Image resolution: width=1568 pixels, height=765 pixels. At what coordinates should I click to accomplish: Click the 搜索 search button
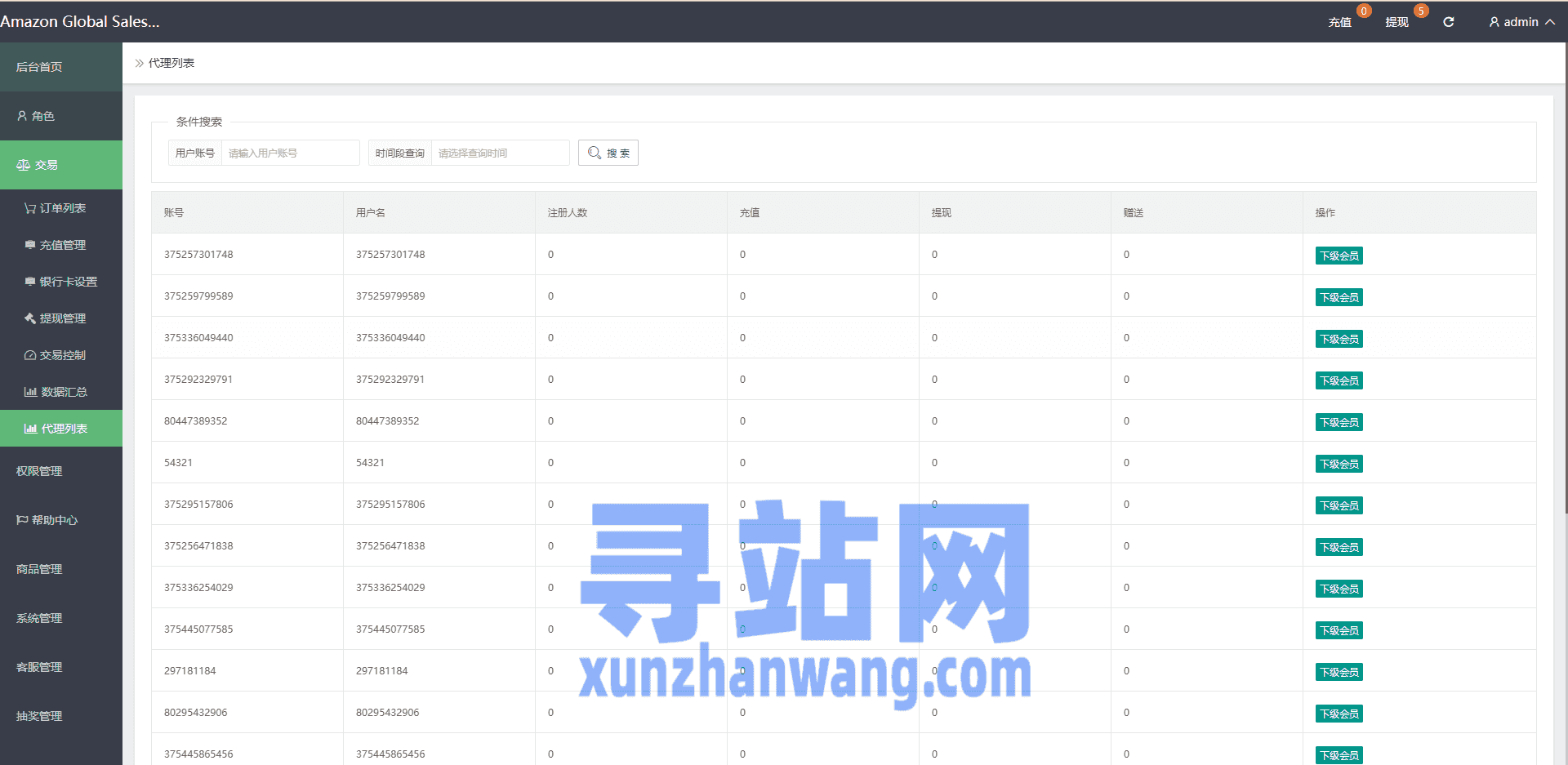pyautogui.click(x=608, y=153)
